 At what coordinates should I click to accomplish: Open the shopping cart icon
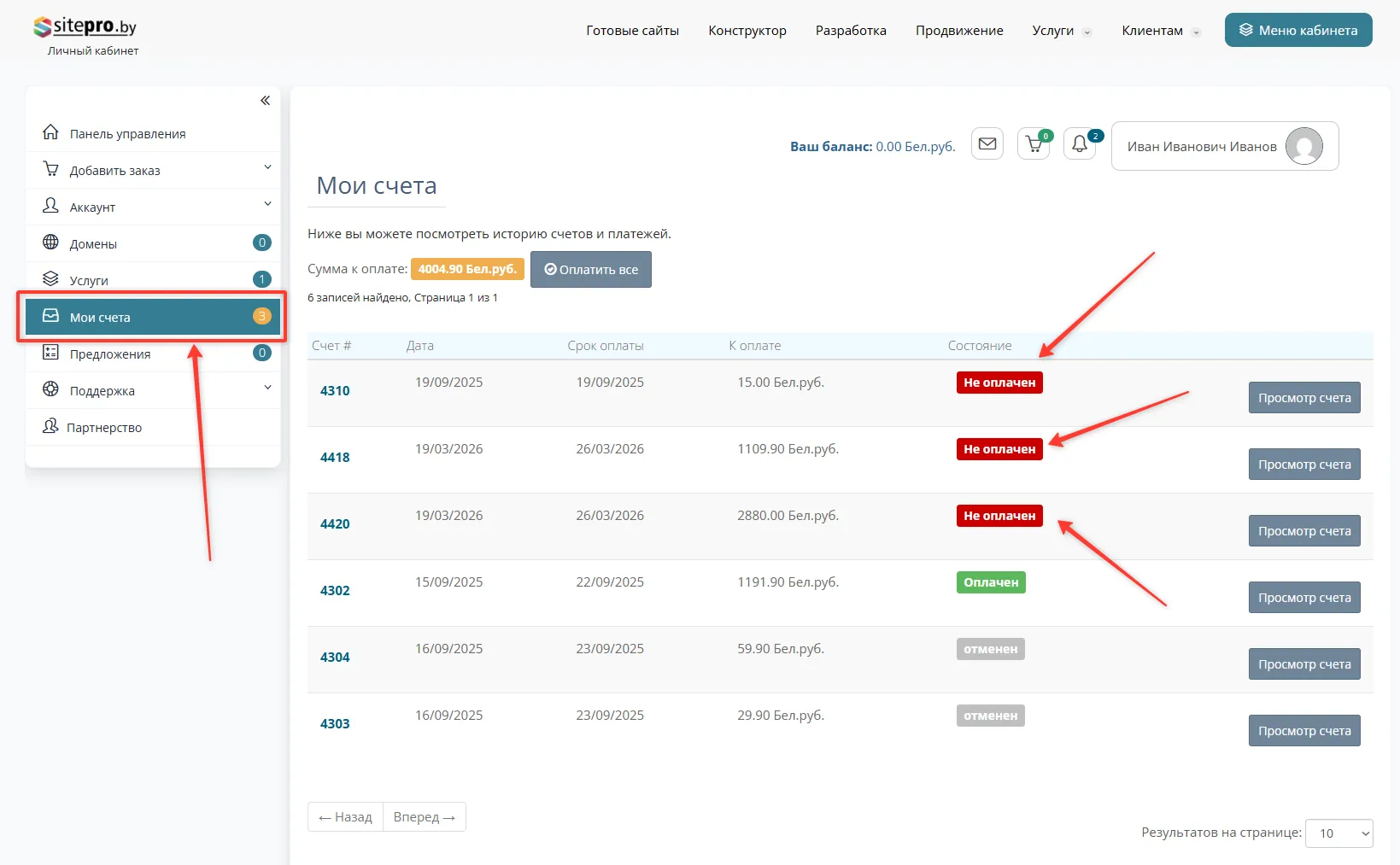(x=1034, y=144)
